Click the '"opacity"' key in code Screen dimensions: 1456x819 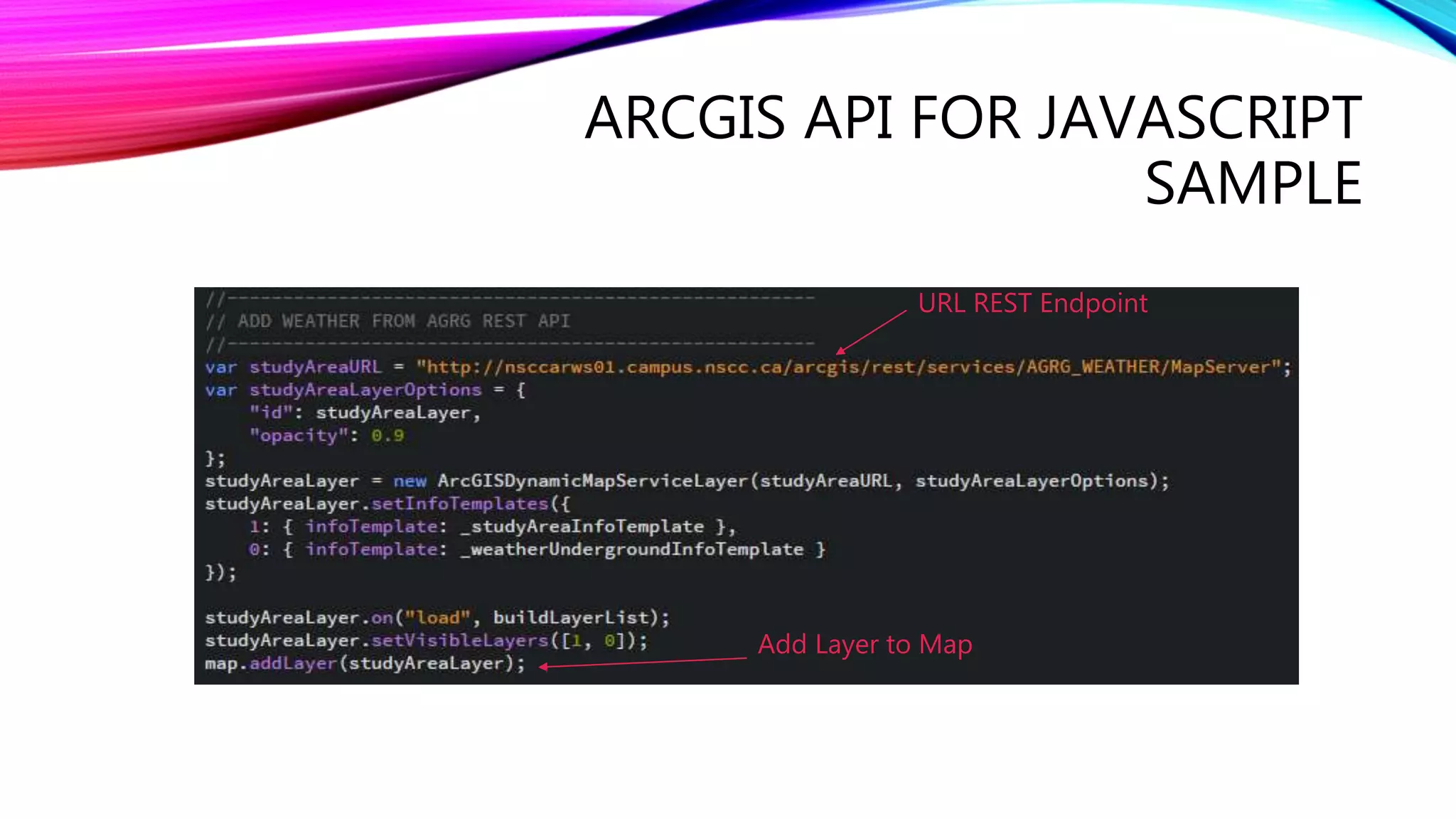click(299, 436)
